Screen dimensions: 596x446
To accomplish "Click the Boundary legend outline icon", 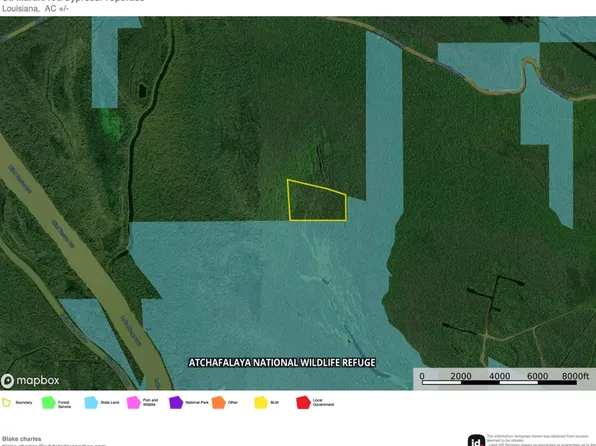I will click(6, 402).
